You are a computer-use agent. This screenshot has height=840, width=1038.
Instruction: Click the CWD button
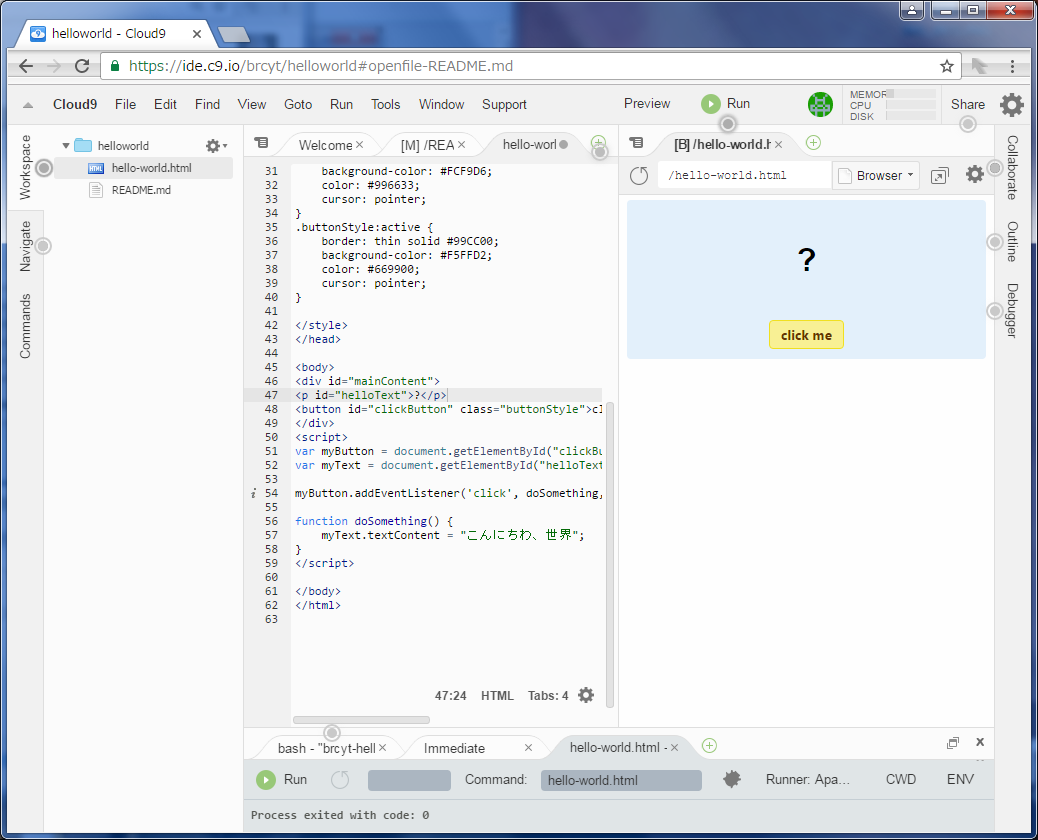point(900,780)
